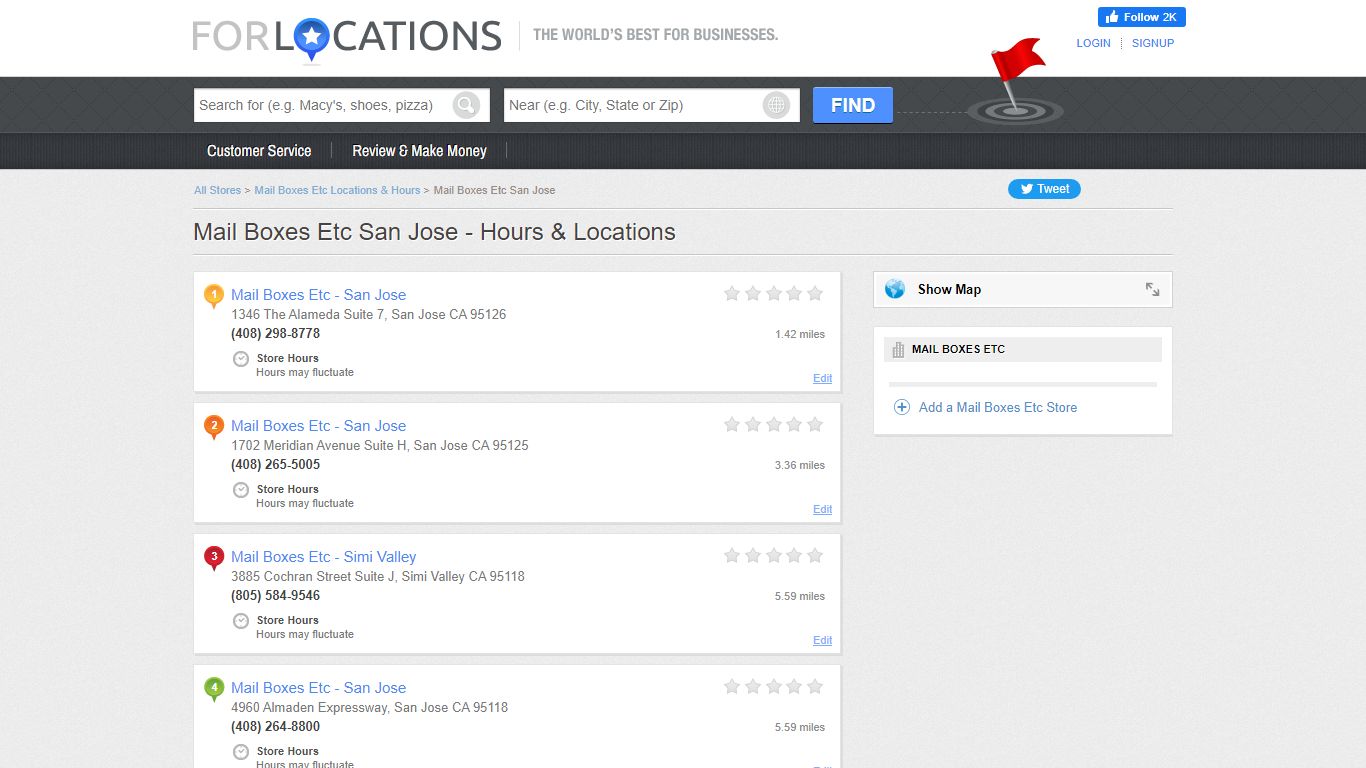Click the 3.36 miles distance text
1366x768 pixels.
pyautogui.click(x=800, y=465)
